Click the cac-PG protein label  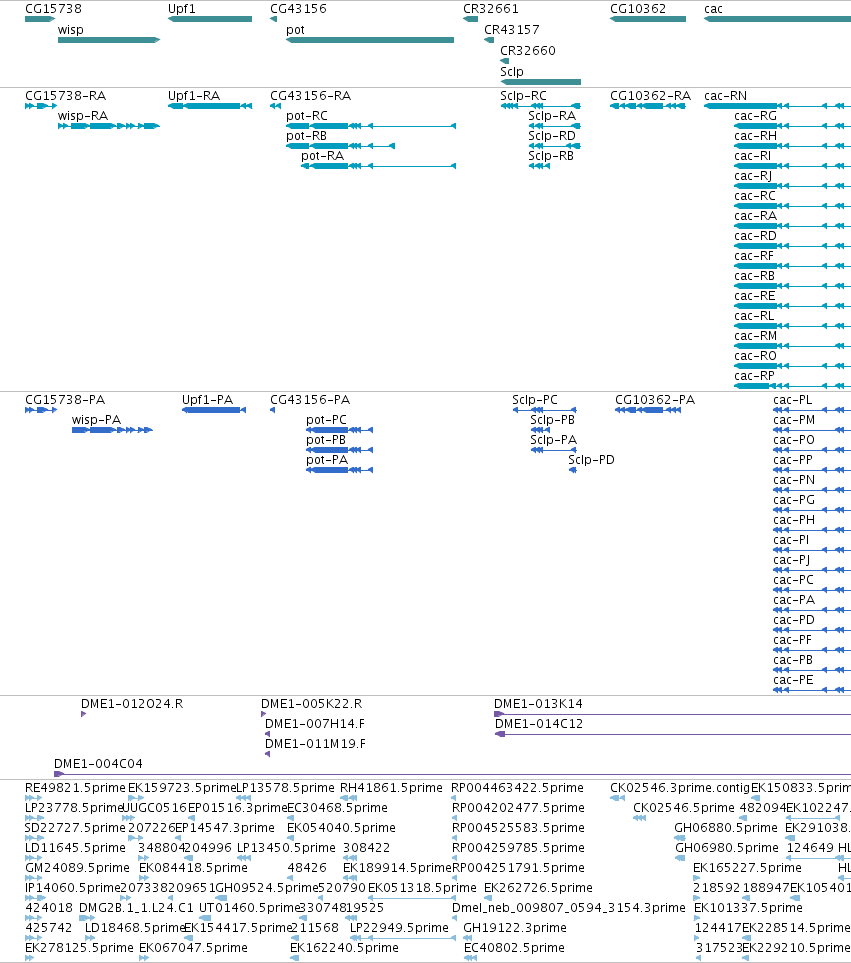[x=794, y=500]
